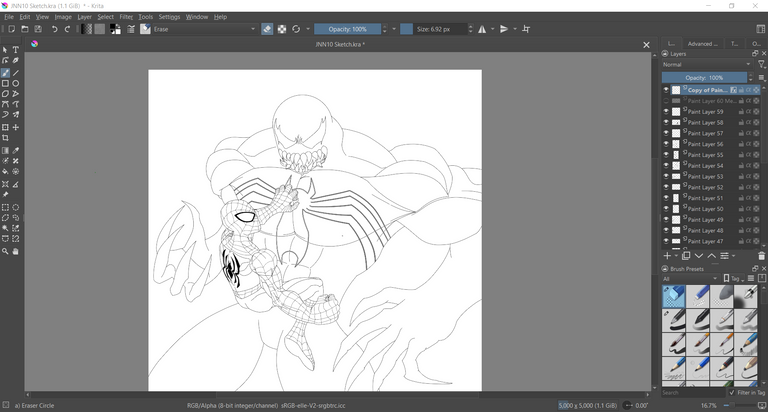This screenshot has width=768, height=412.
Task: Toggle Eraser mode button
Action: [267, 29]
